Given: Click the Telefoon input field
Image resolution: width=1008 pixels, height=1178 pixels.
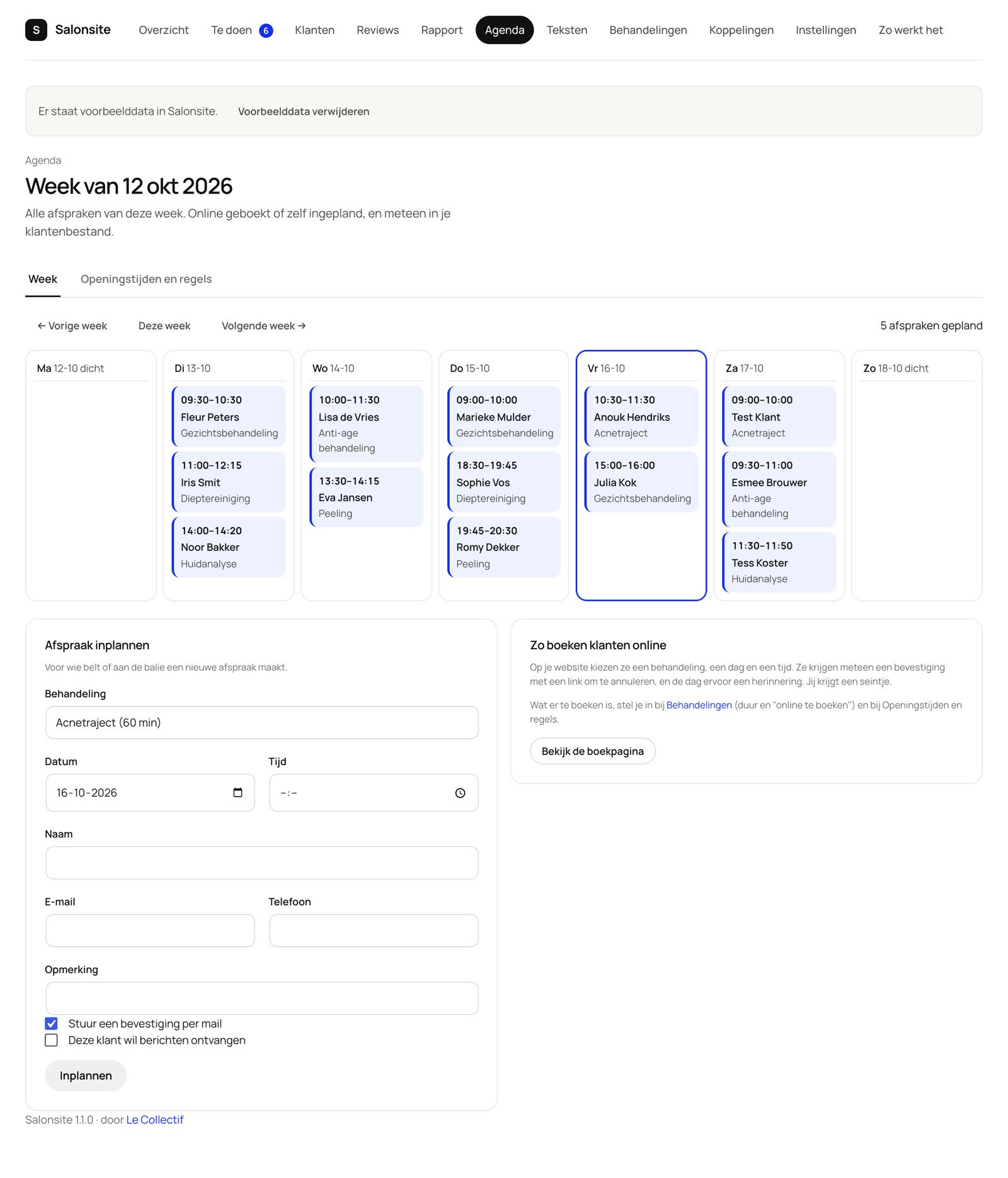Looking at the screenshot, I should [374, 930].
